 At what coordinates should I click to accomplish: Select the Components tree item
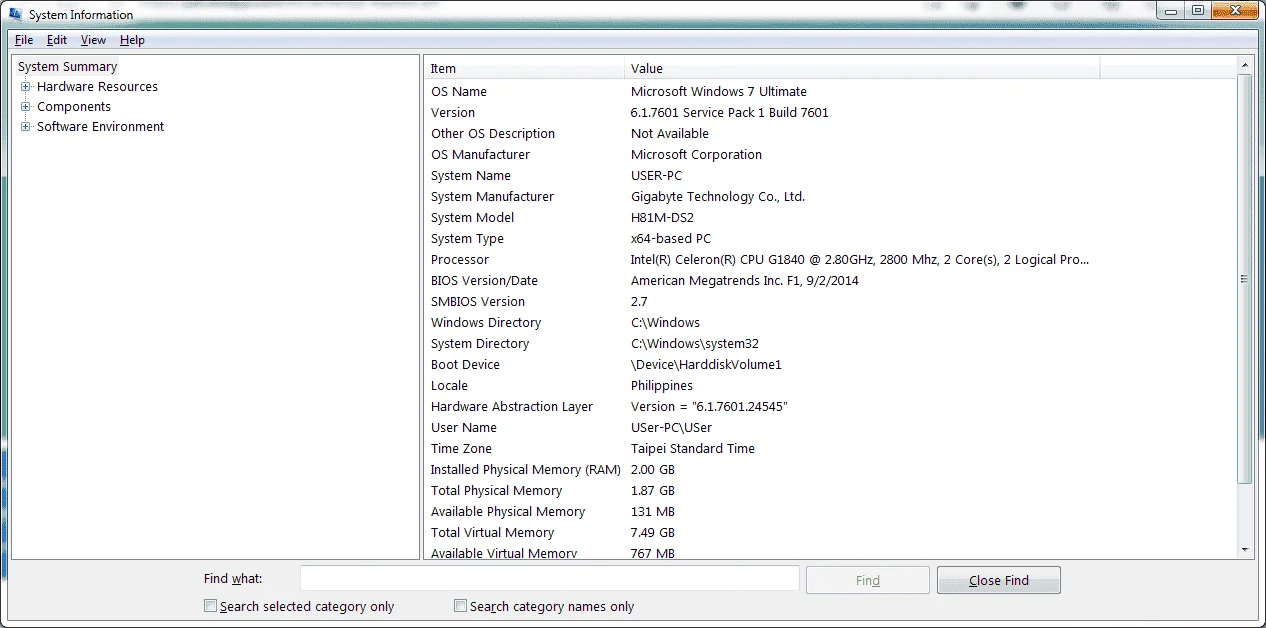[74, 107]
